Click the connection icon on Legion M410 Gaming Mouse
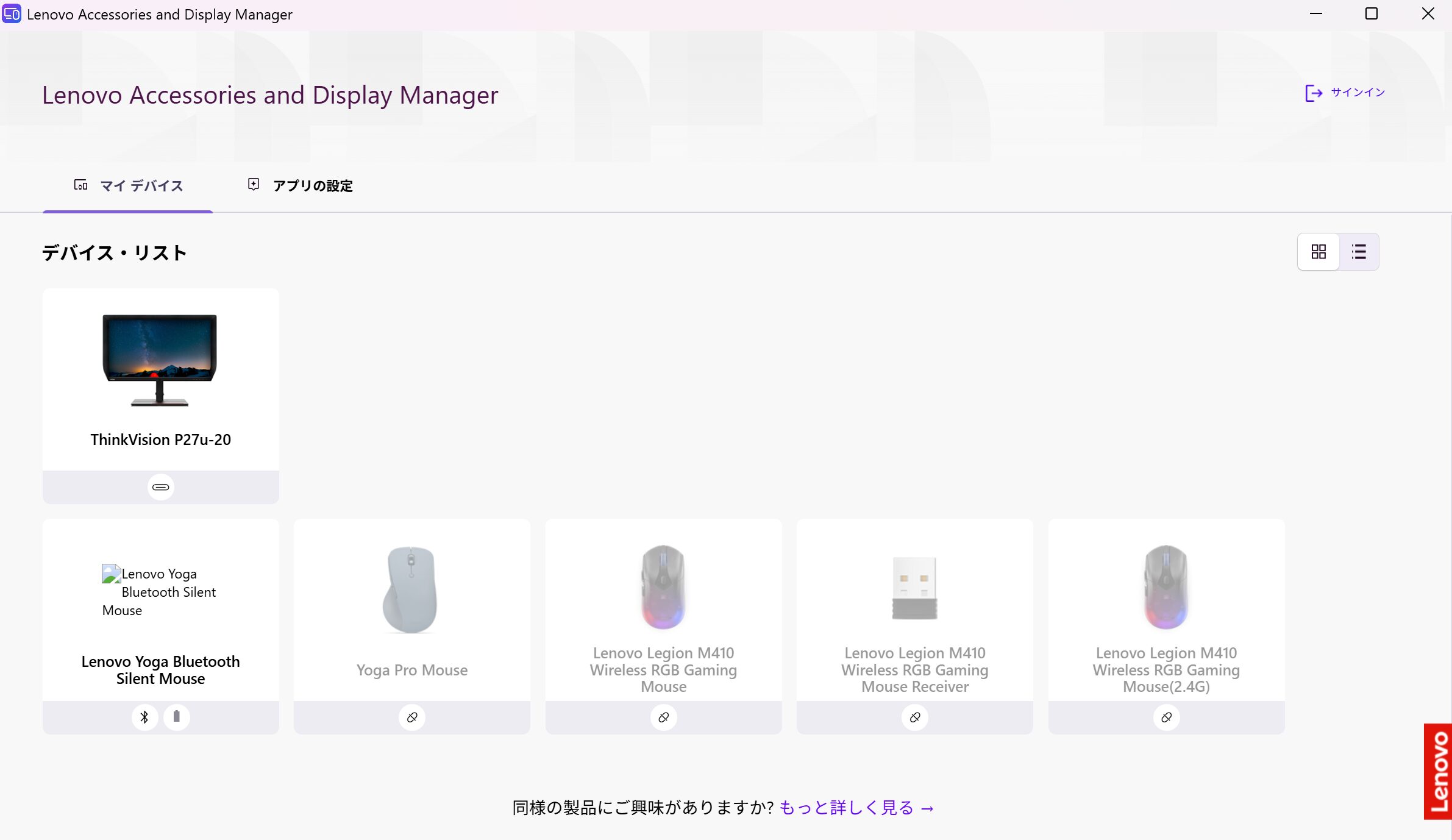 [x=663, y=717]
